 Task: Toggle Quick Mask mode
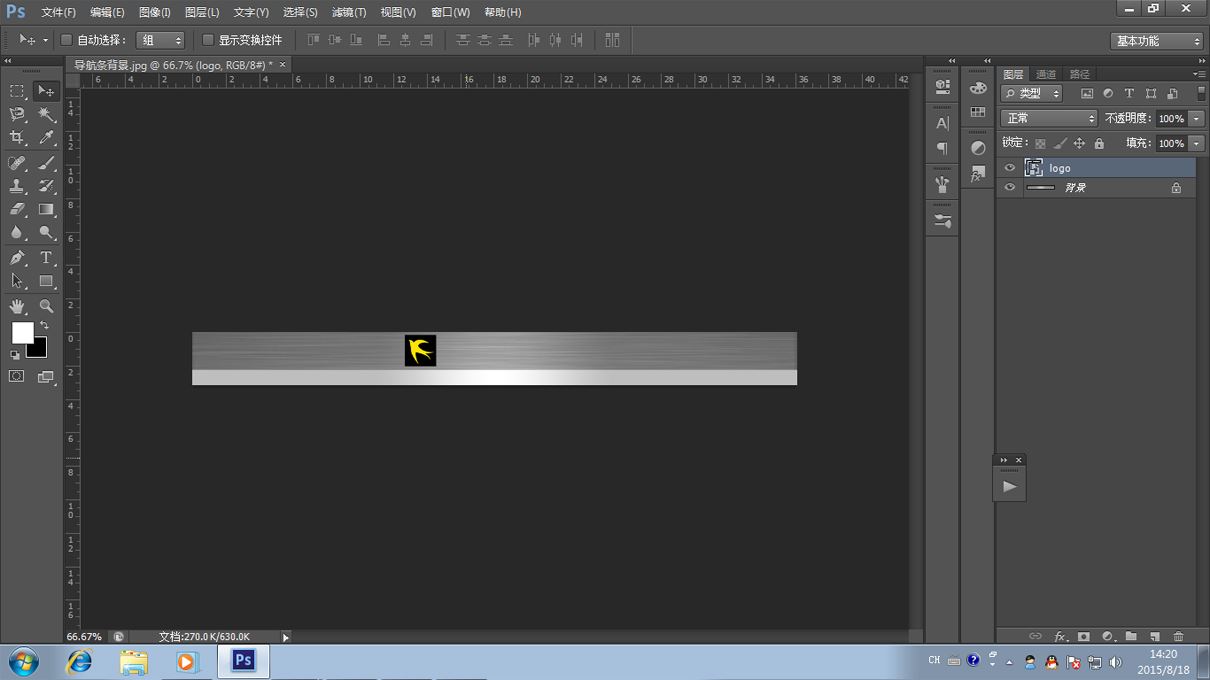tap(17, 377)
